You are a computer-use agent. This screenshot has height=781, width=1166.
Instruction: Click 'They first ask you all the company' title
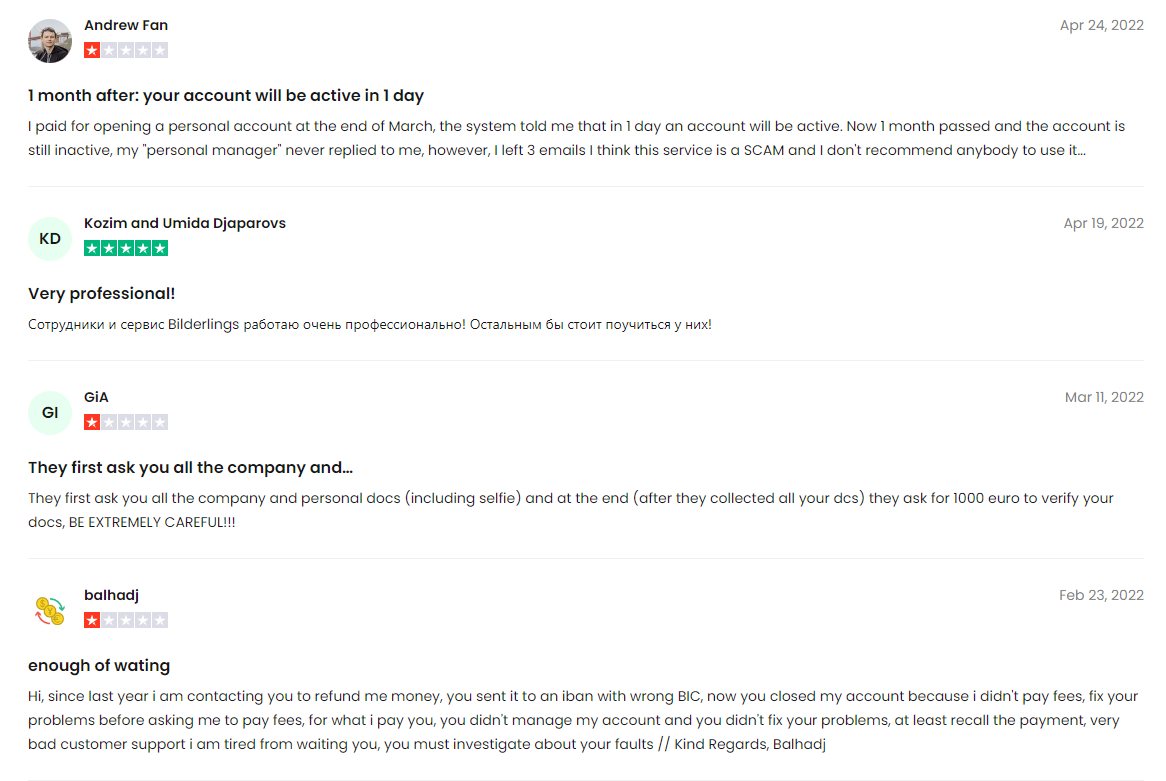click(190, 468)
